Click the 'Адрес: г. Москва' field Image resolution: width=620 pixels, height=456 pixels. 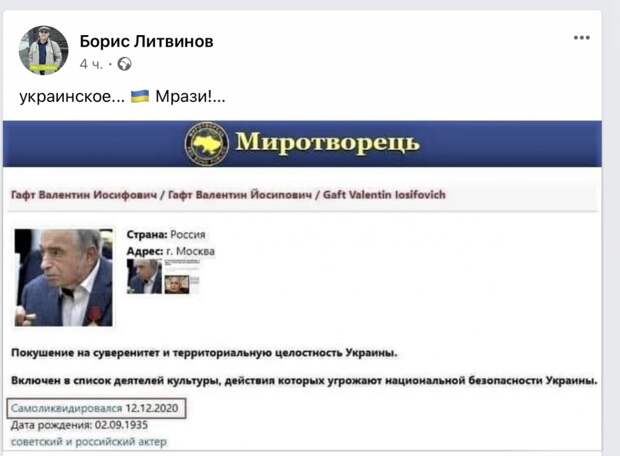click(170, 251)
